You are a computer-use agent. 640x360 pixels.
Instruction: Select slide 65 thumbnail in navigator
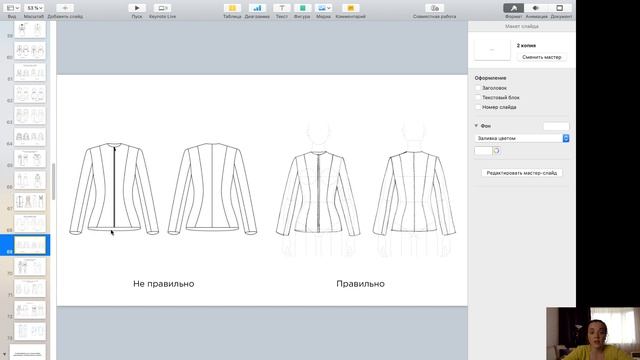click(x=30, y=159)
